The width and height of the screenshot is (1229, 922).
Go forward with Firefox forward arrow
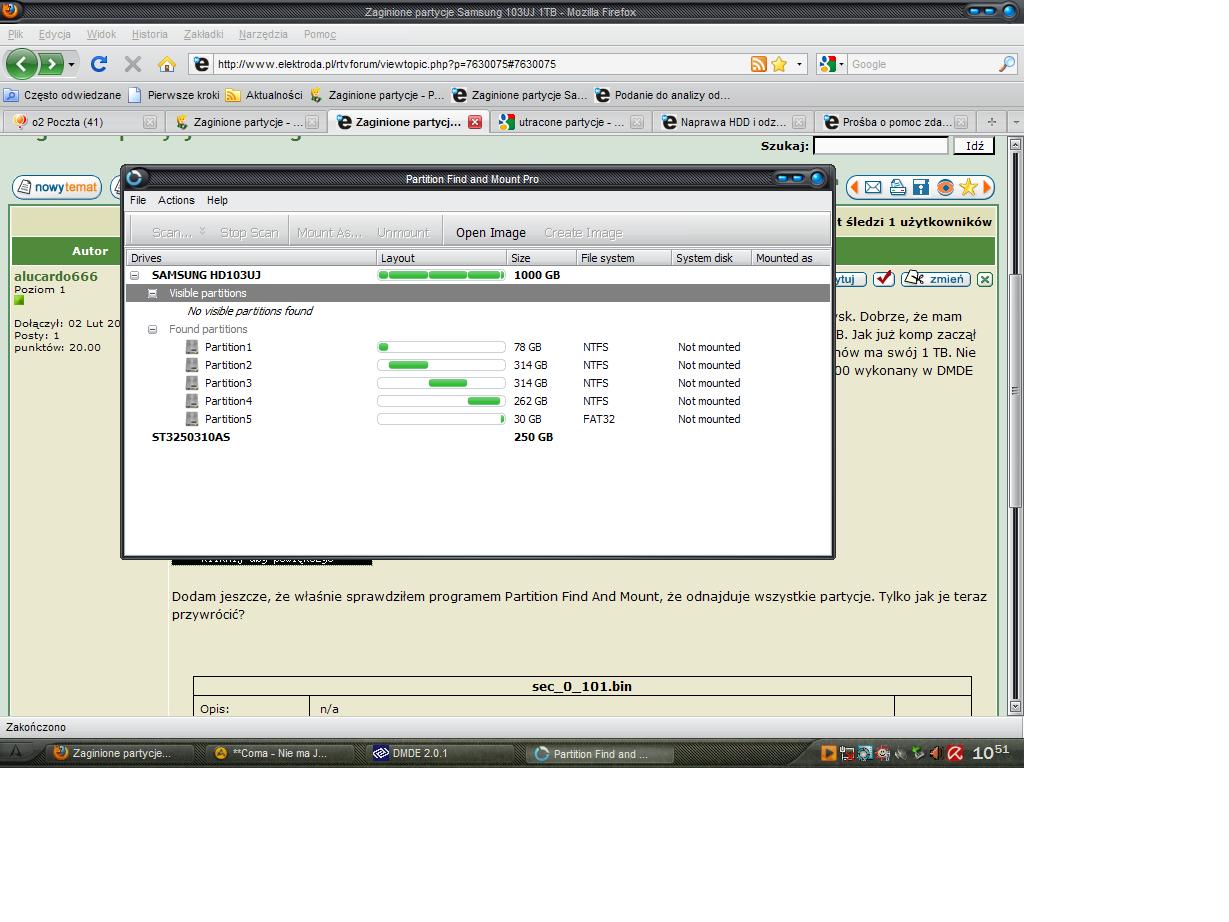pos(50,64)
